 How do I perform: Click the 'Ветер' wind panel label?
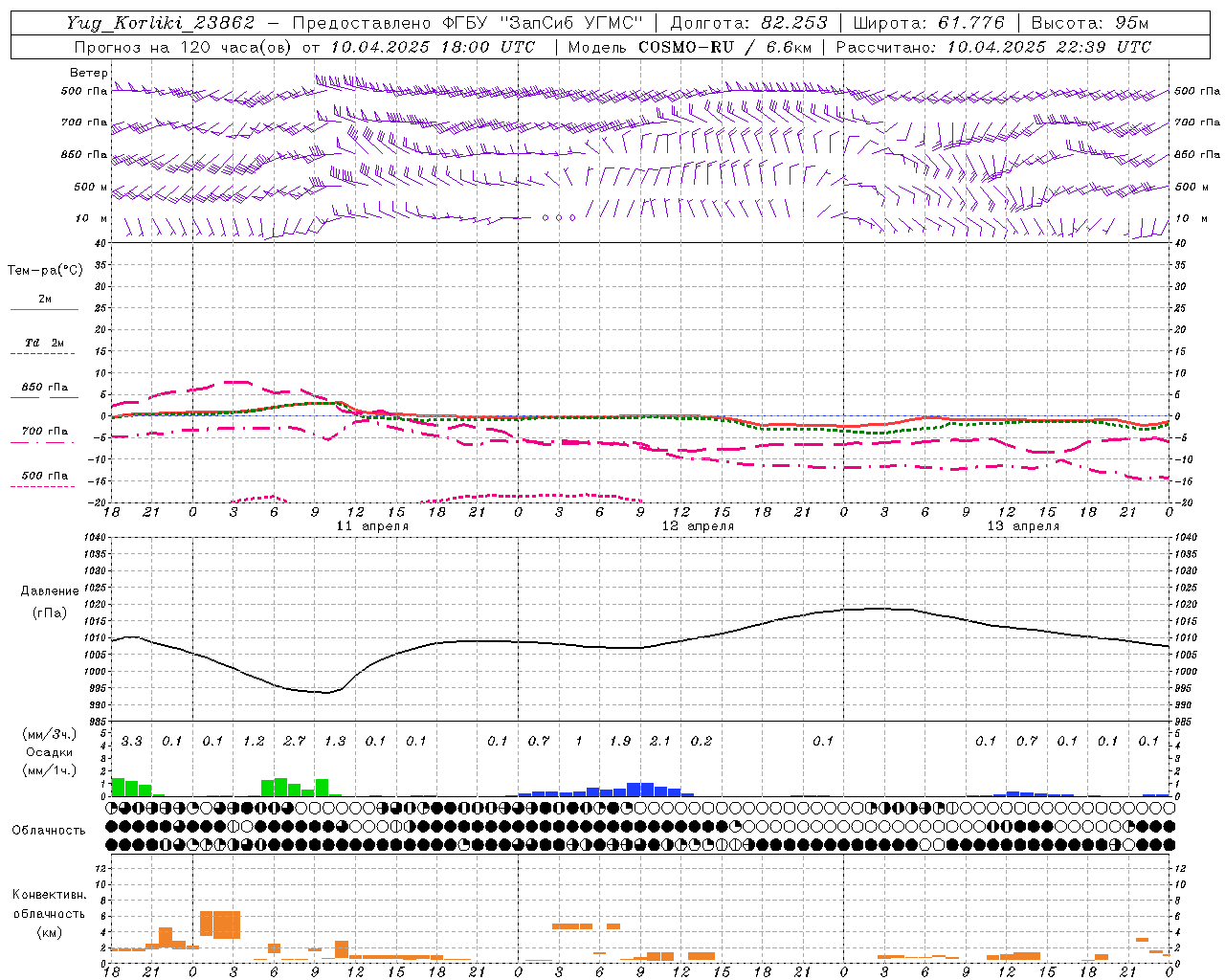(89, 73)
